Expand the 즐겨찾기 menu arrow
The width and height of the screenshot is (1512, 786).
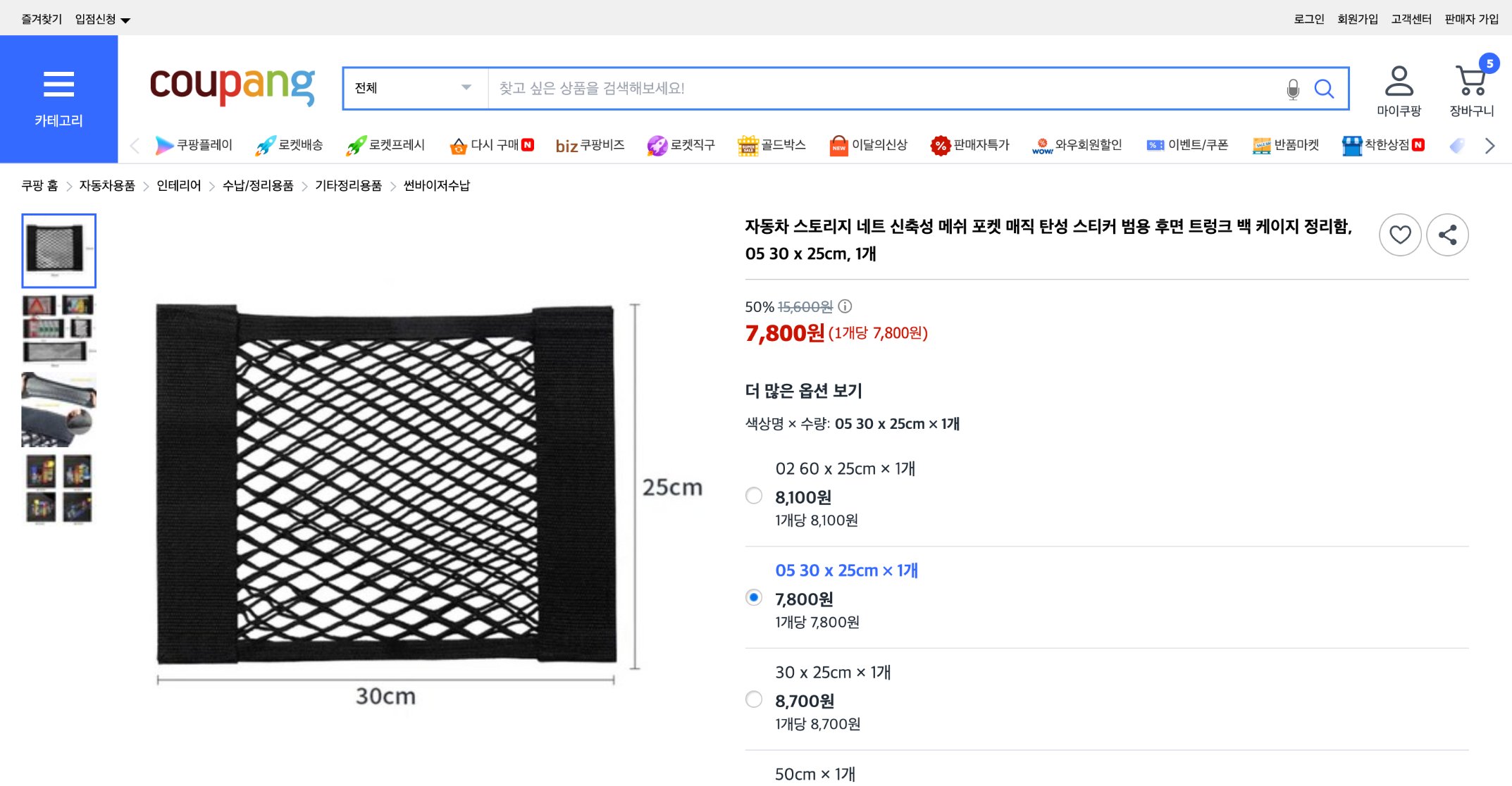coord(124,18)
